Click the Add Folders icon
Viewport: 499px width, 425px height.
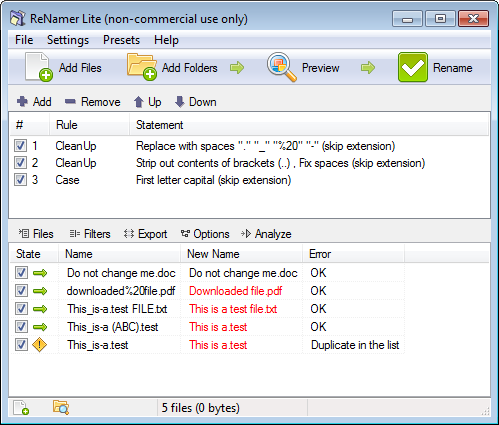[142, 67]
